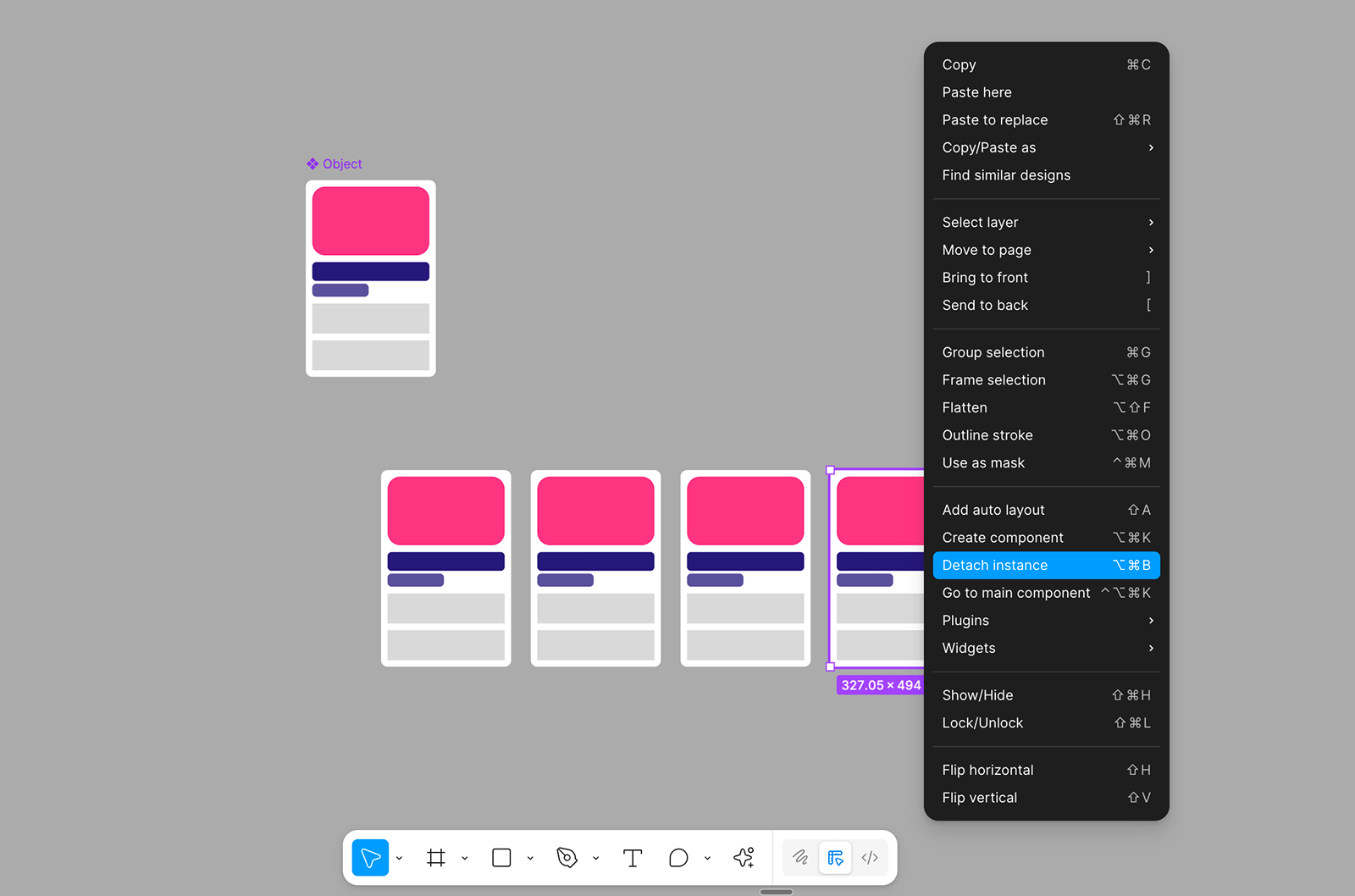1355x896 pixels.
Task: Select the Text tool
Action: [x=633, y=858]
